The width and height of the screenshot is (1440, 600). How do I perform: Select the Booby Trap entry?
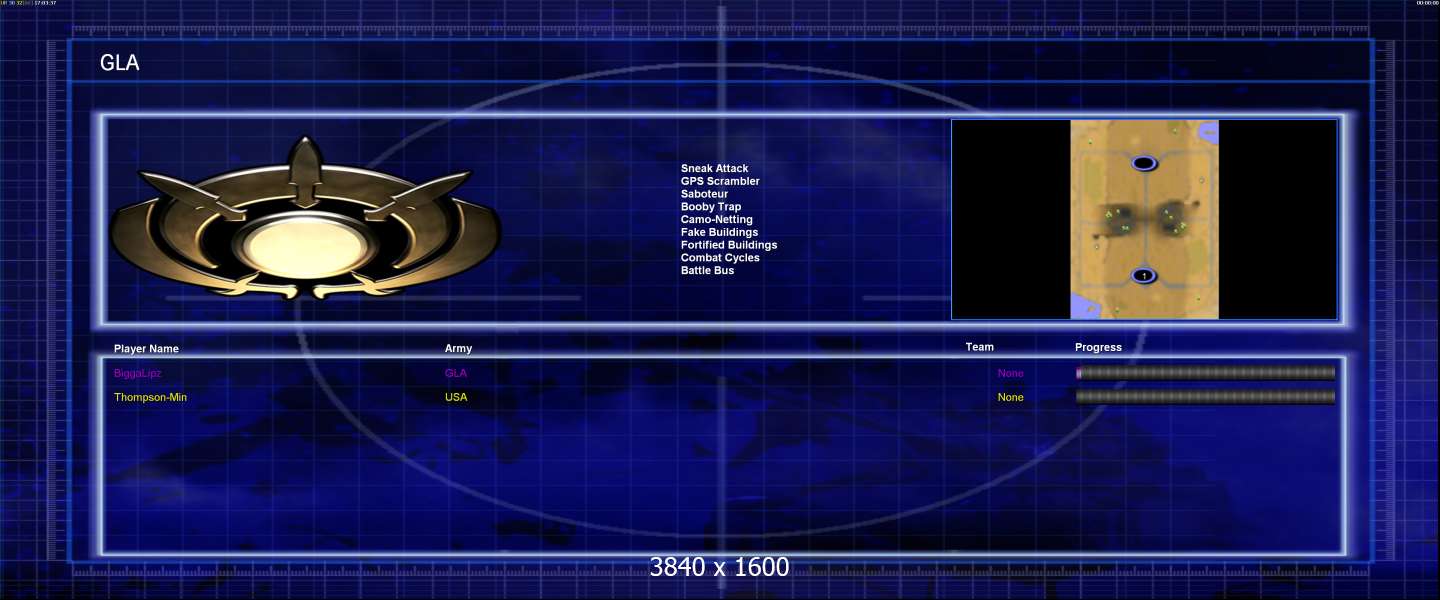click(x=711, y=207)
